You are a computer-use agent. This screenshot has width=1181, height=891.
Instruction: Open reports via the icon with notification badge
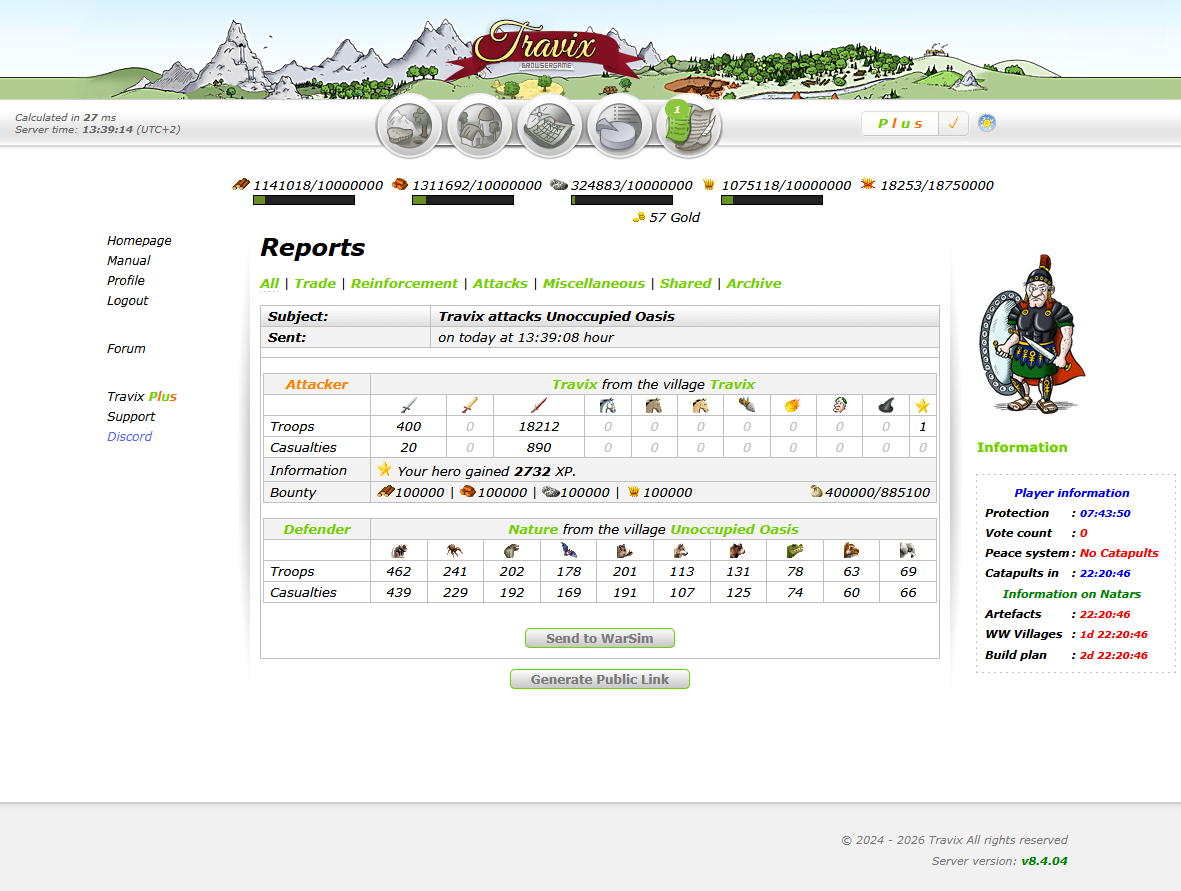pyautogui.click(x=688, y=127)
